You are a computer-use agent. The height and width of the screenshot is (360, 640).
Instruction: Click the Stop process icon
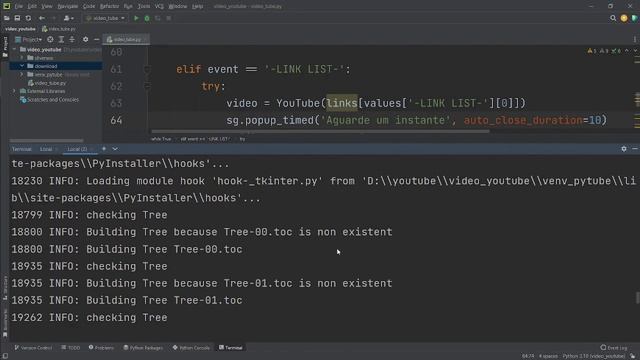pos(168,18)
